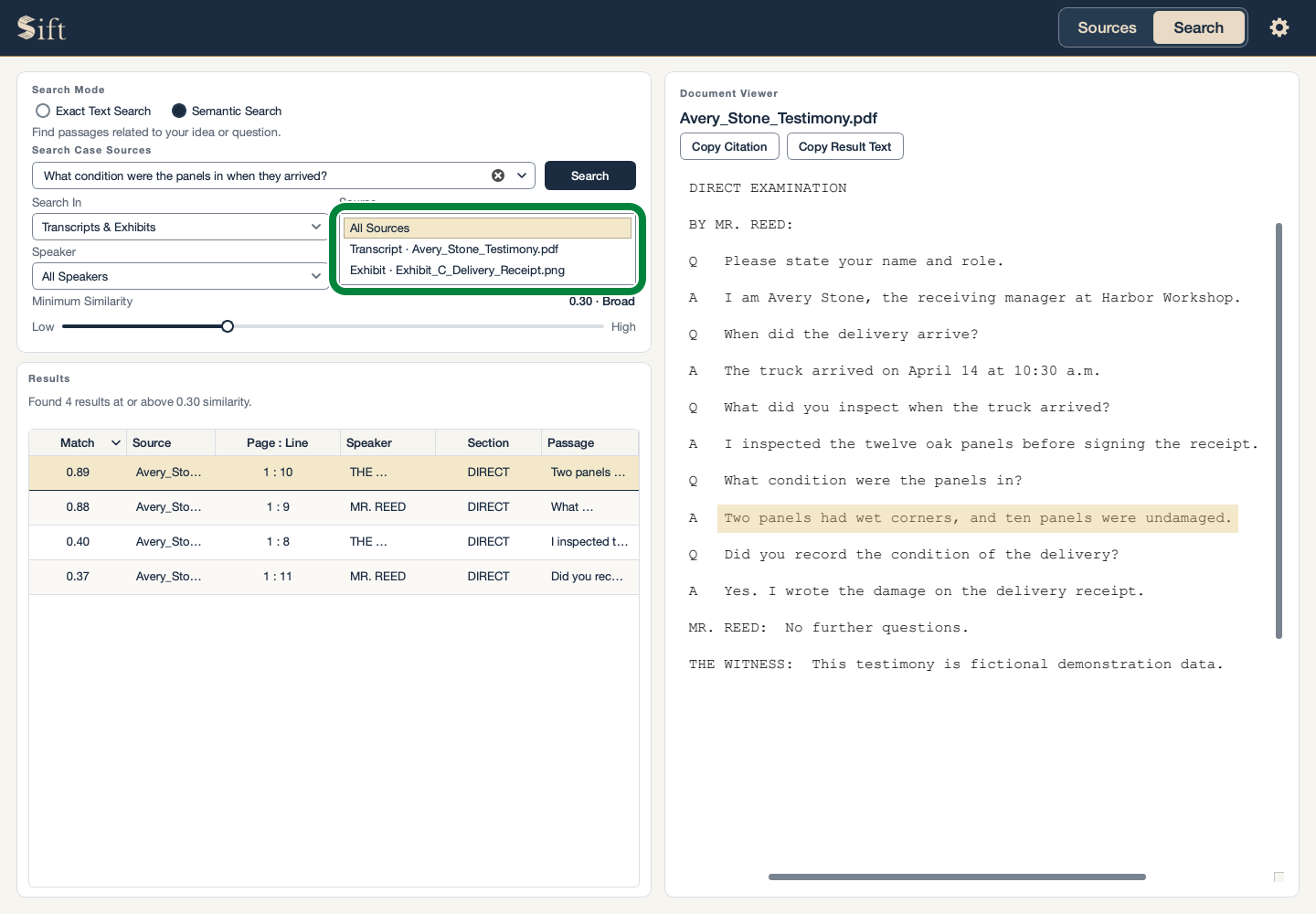Open the All Speakers dropdown

(180, 276)
